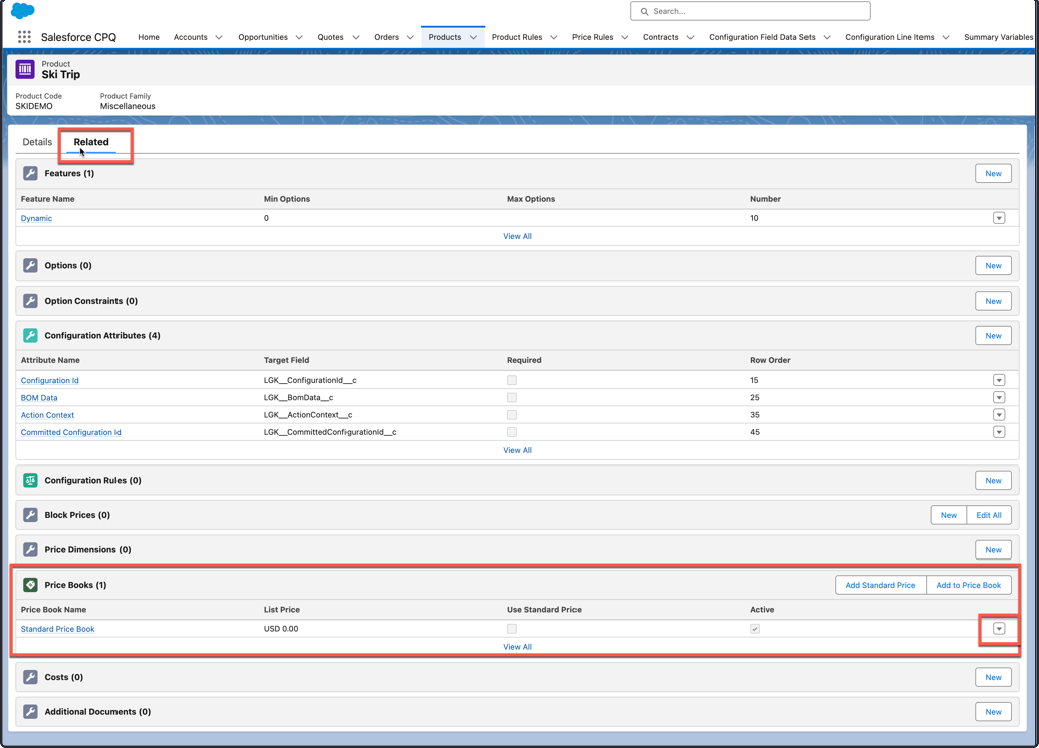
Task: Click the Options section wrench icon
Action: 30,266
